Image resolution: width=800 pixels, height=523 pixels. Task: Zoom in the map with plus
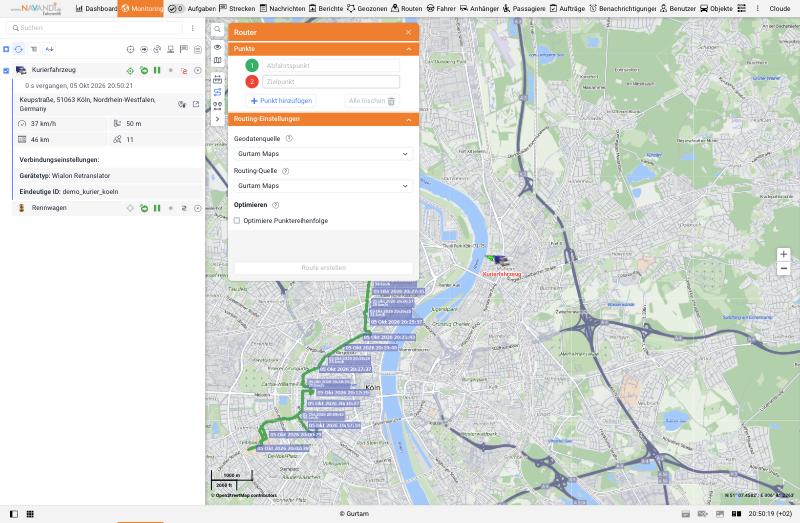pos(783,254)
